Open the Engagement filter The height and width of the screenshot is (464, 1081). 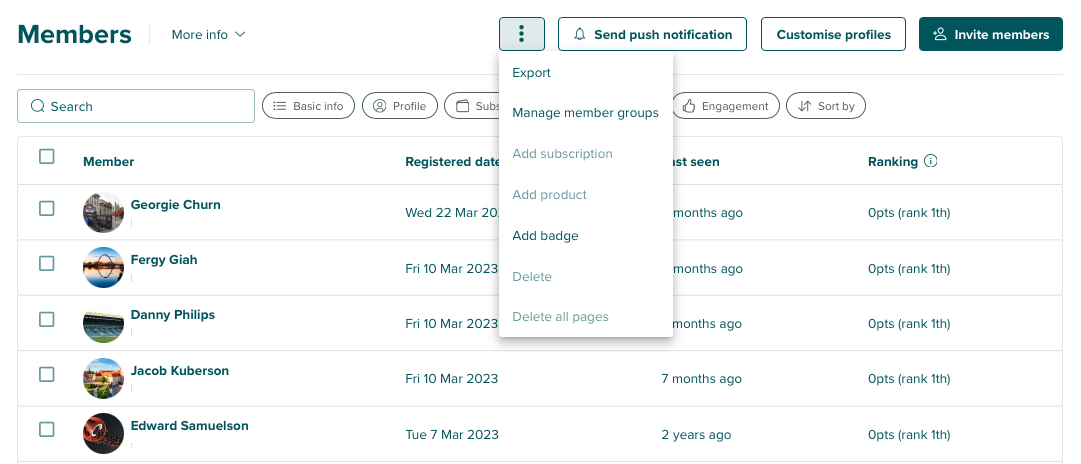(x=725, y=106)
